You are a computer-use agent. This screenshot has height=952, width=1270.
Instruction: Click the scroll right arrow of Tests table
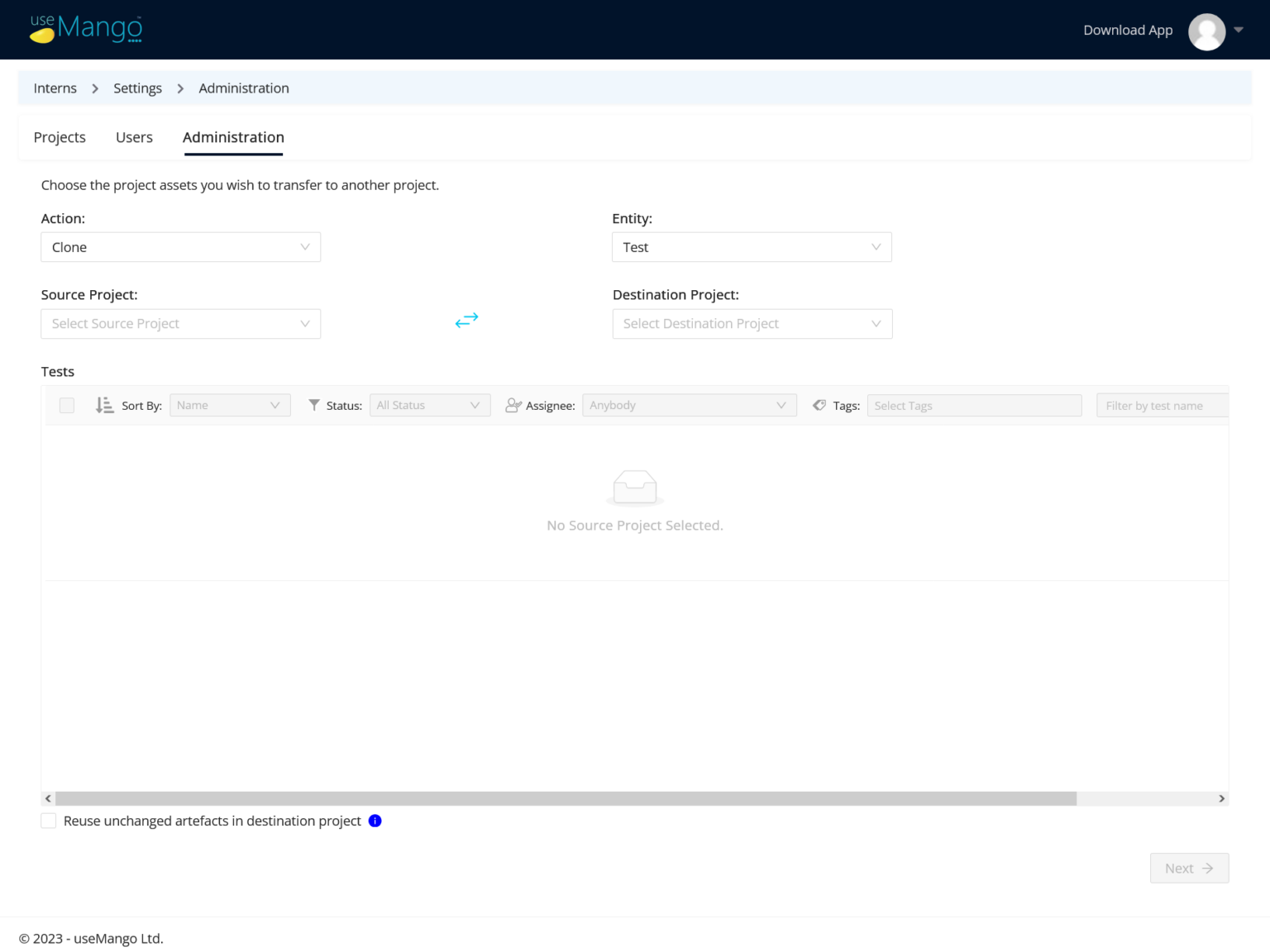coord(1221,798)
